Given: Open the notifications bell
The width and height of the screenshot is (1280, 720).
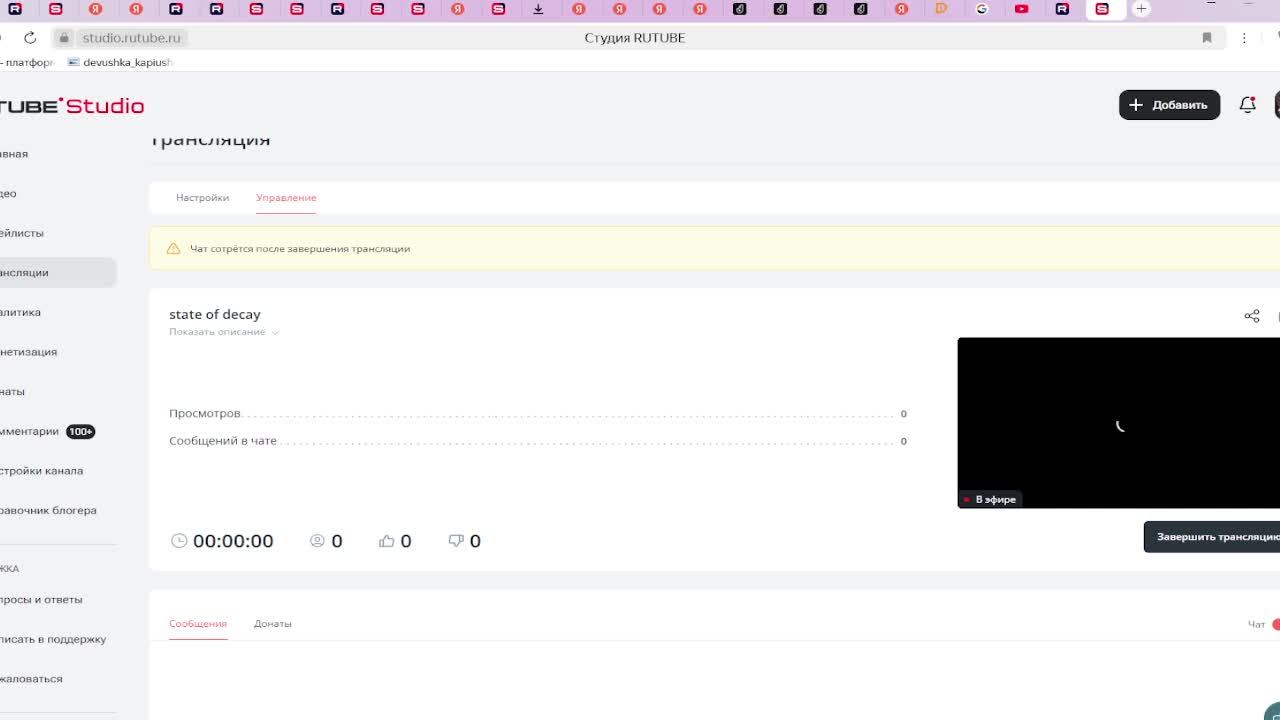Looking at the screenshot, I should pyautogui.click(x=1247, y=105).
